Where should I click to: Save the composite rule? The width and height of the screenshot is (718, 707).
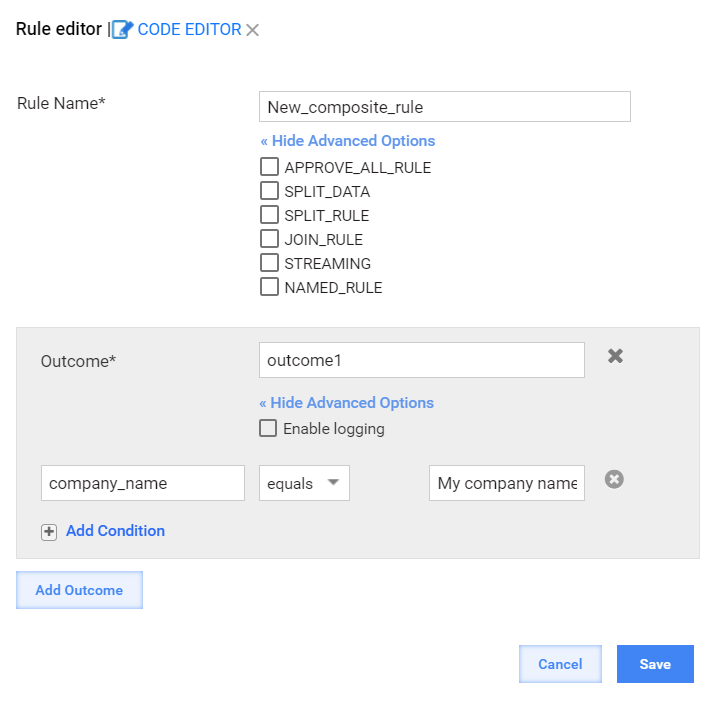pyautogui.click(x=655, y=664)
